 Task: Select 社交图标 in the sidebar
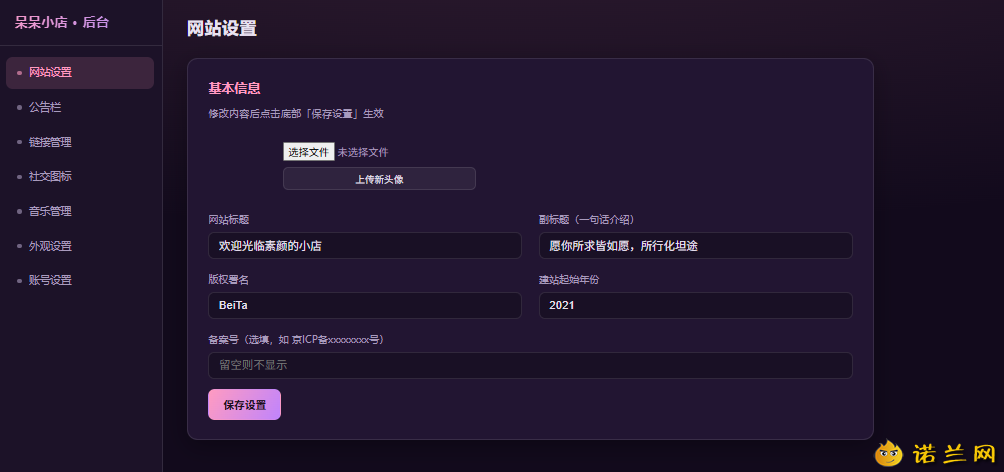click(x=80, y=176)
